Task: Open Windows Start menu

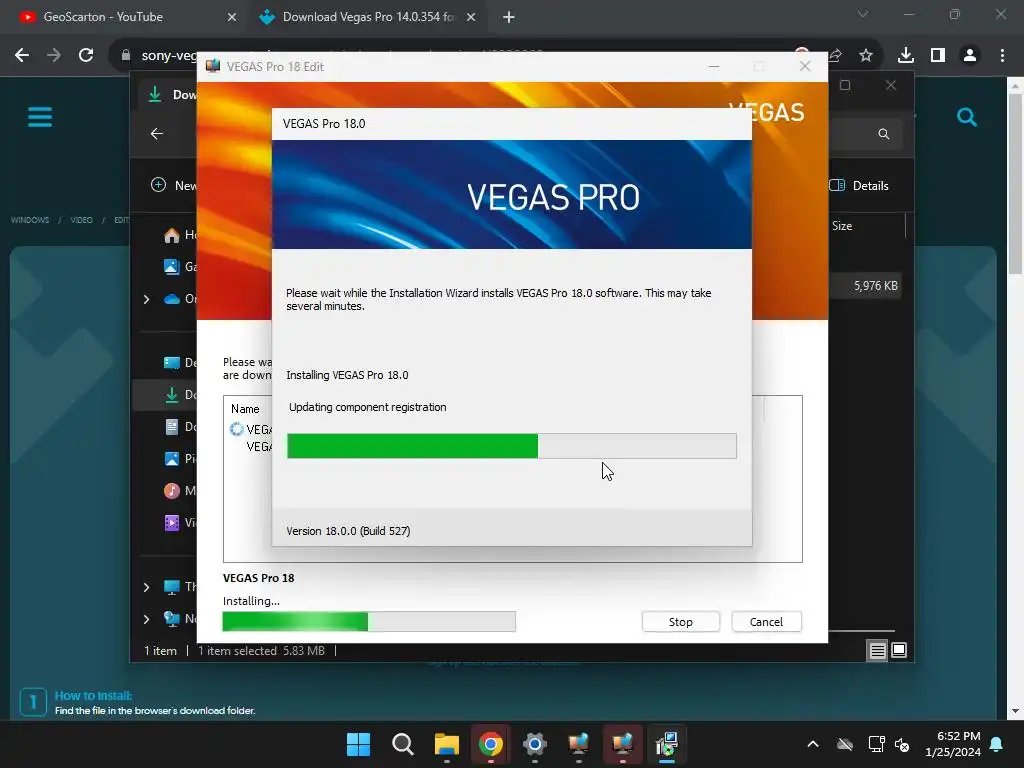Action: pyautogui.click(x=359, y=744)
